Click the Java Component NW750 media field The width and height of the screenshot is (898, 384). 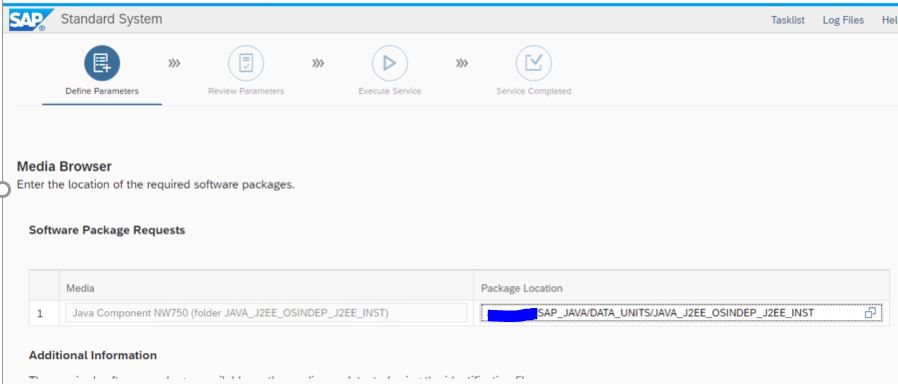point(266,313)
